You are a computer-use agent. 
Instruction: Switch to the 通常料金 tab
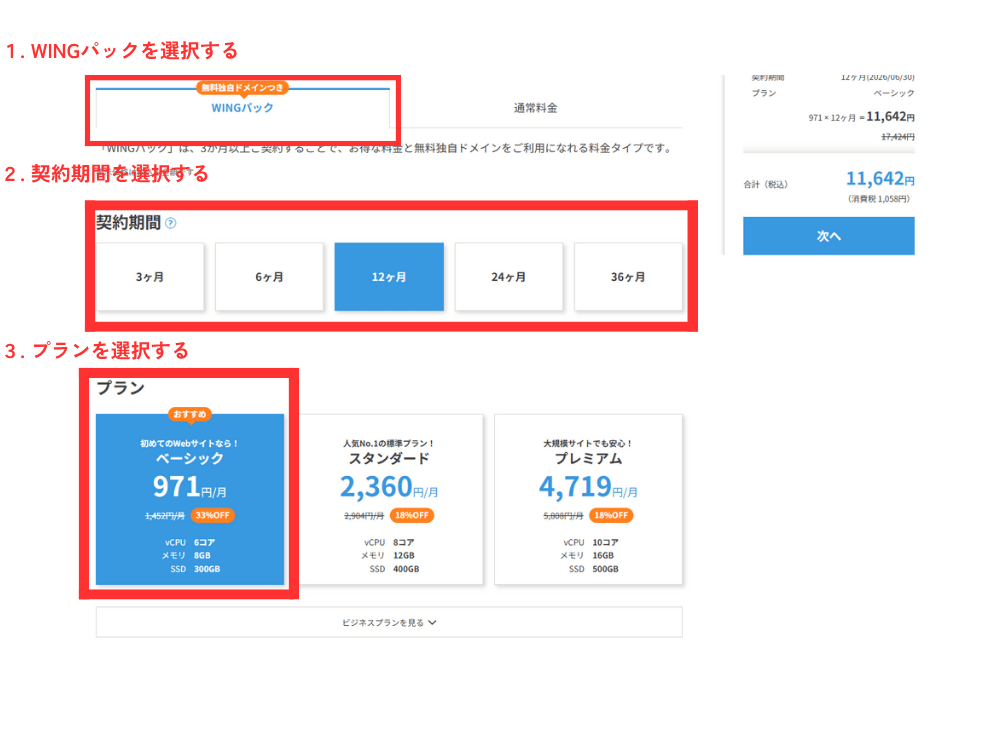536,108
